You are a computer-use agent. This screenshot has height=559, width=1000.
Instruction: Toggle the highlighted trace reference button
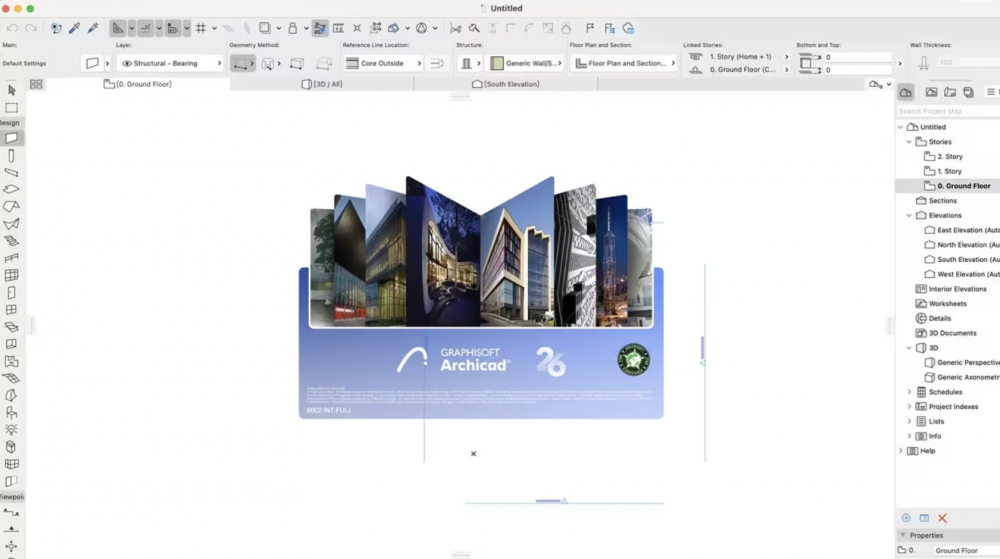coord(320,28)
